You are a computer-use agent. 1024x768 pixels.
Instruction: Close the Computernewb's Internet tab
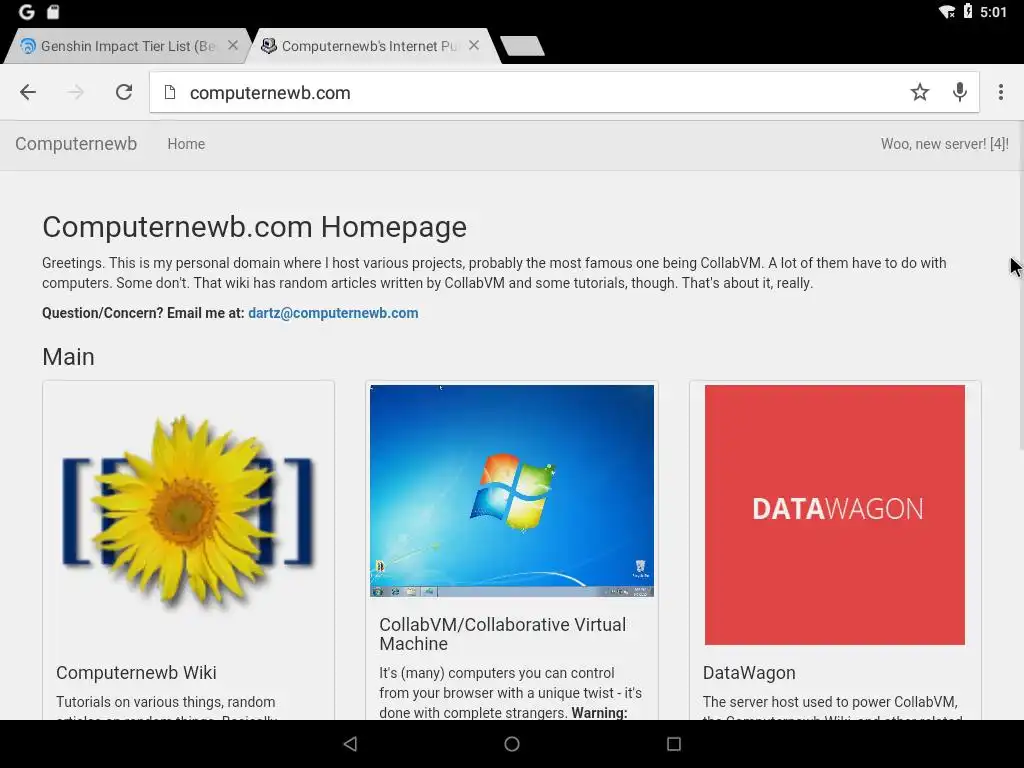tap(474, 45)
